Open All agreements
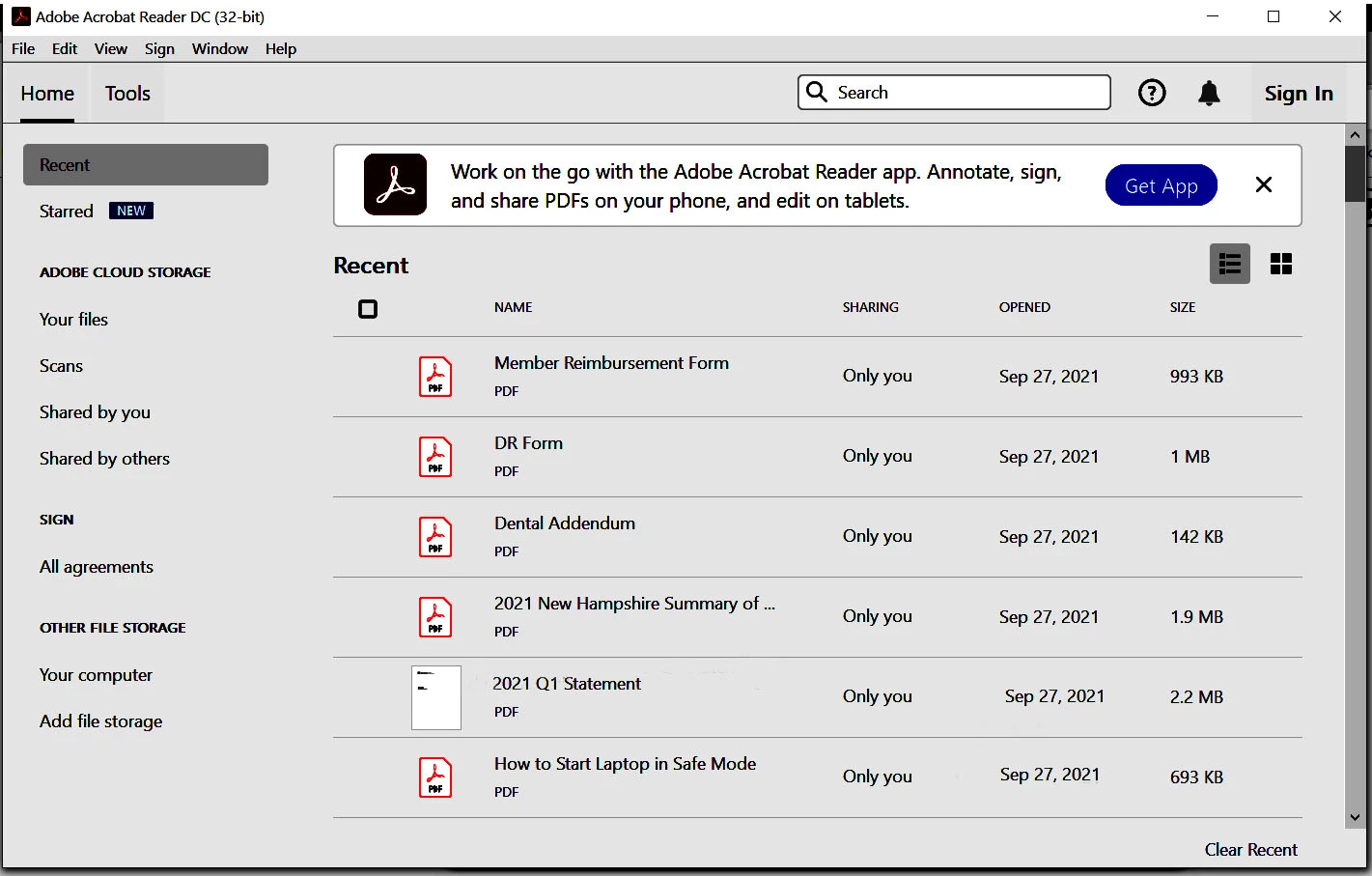Viewport: 1372px width, 876px height. (x=97, y=567)
